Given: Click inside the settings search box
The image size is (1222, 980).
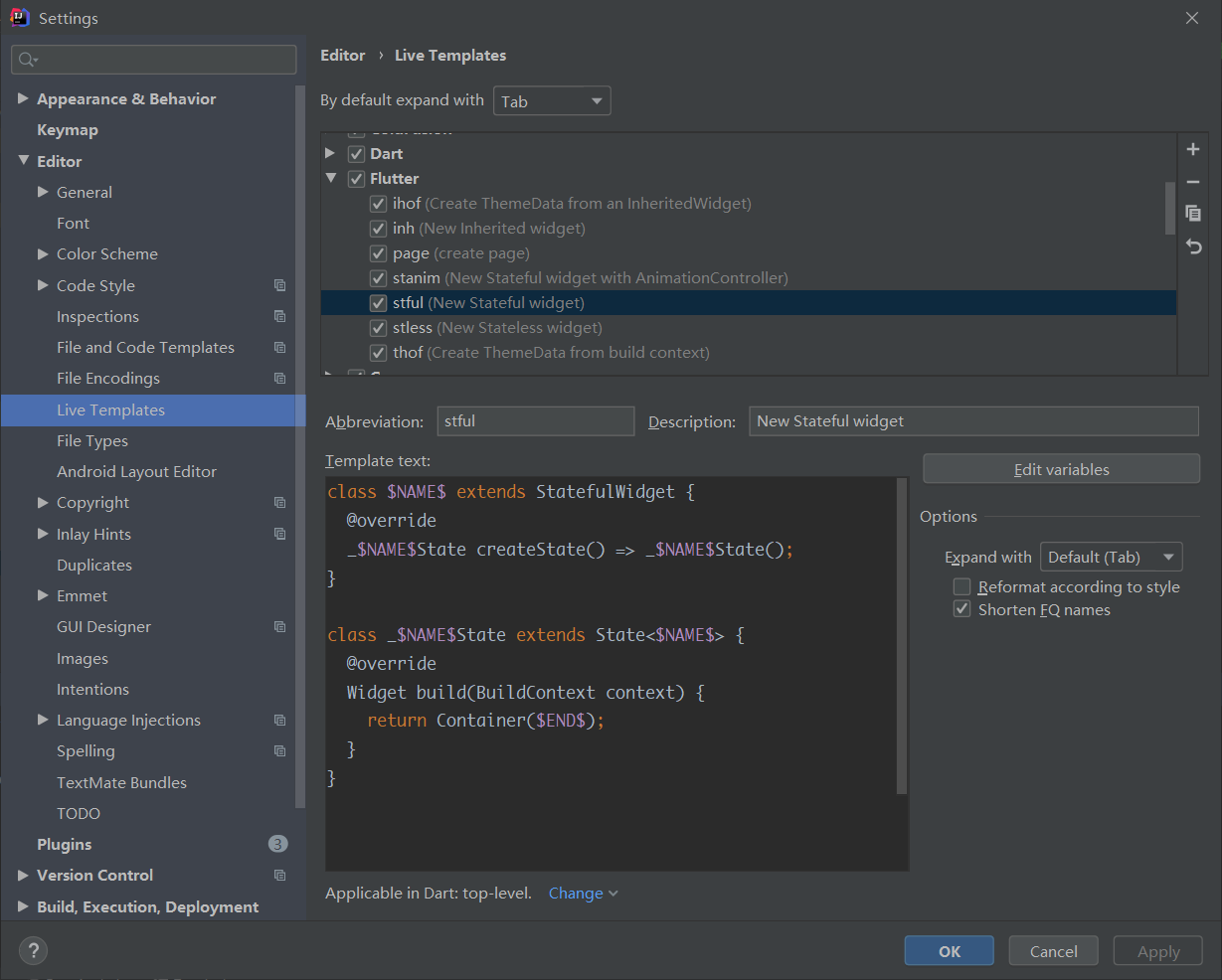Looking at the screenshot, I should click(154, 60).
